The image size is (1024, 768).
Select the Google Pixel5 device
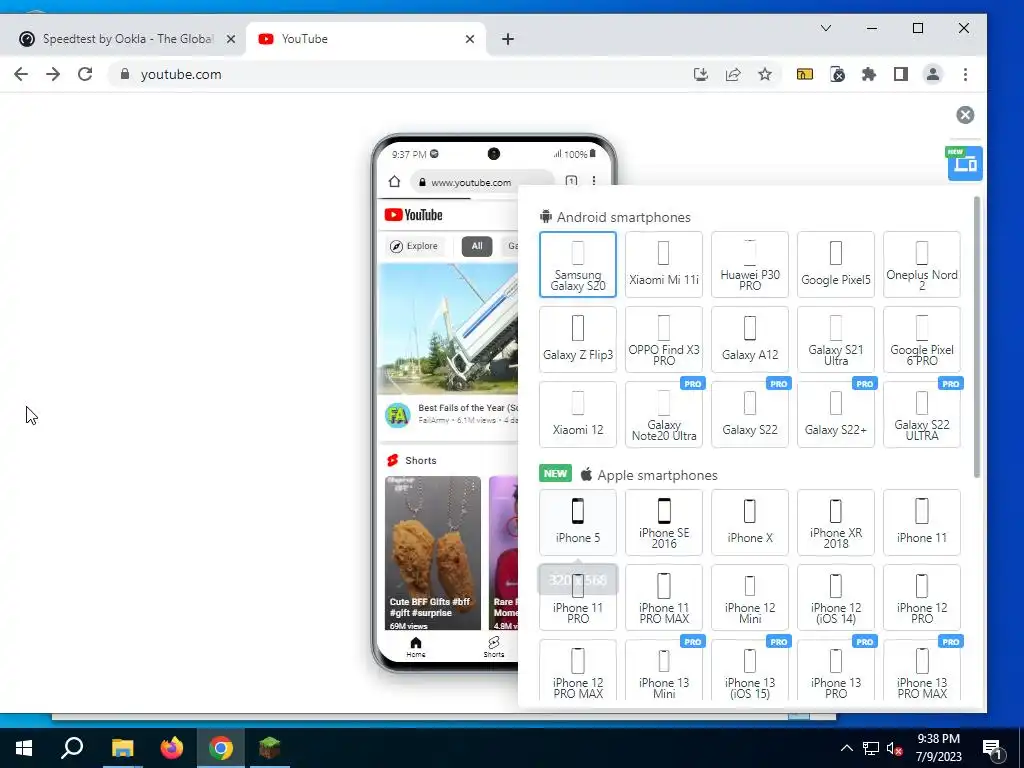(836, 264)
